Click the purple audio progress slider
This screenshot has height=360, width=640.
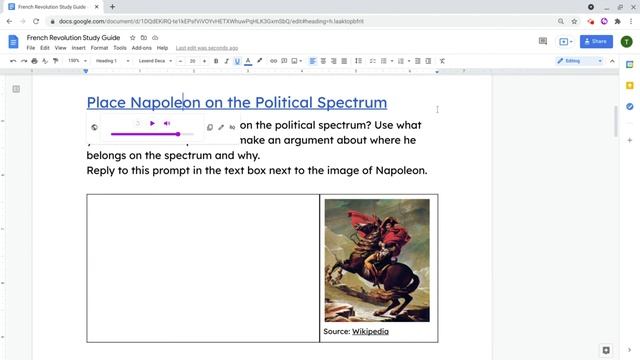(x=152, y=134)
